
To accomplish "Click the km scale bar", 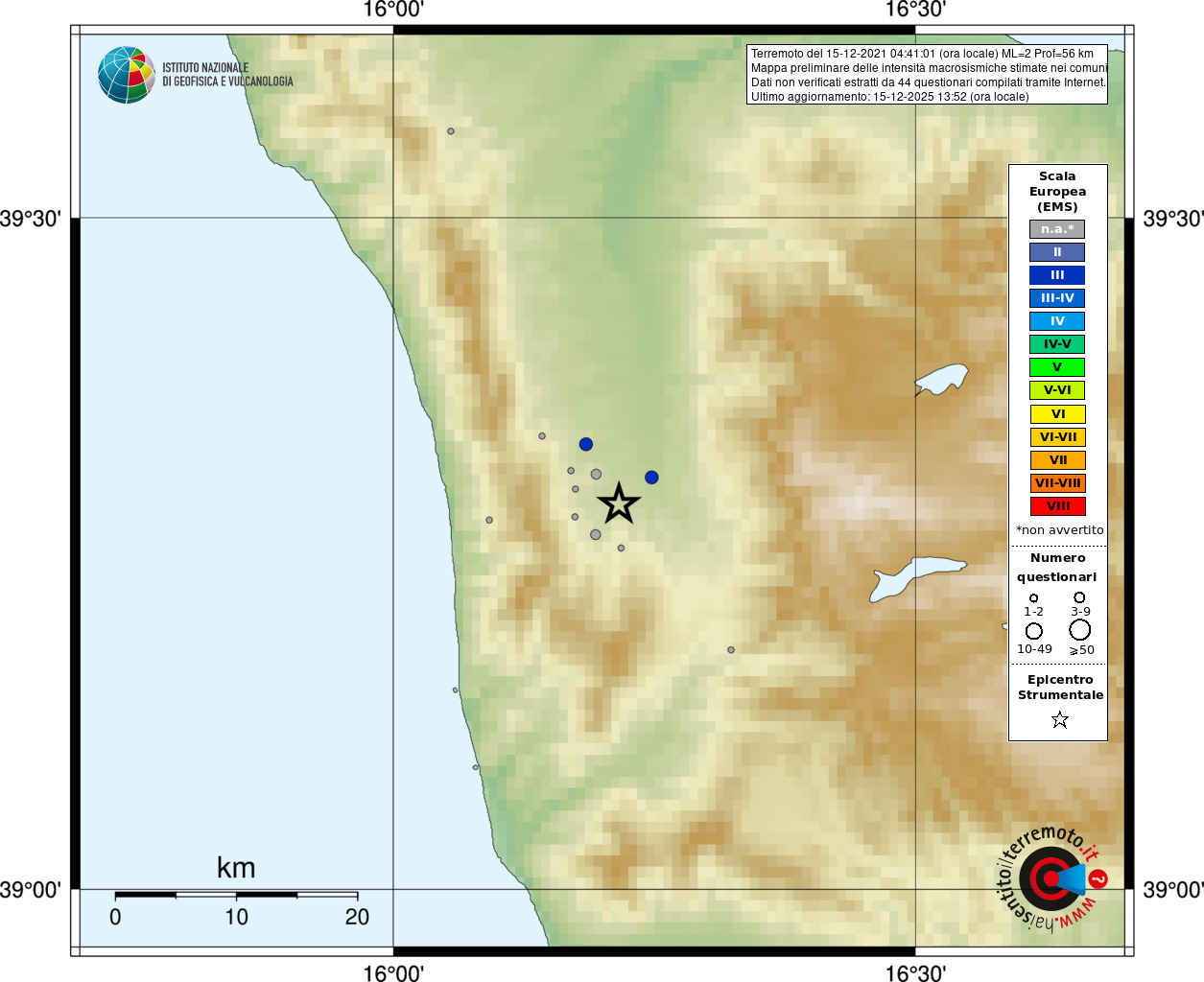I will click(x=236, y=895).
